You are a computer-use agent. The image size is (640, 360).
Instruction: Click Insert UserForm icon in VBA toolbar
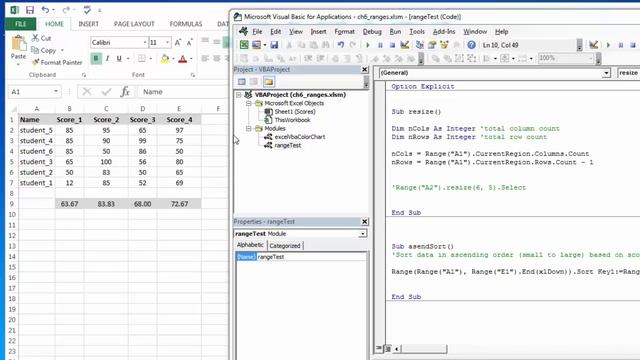256,45
